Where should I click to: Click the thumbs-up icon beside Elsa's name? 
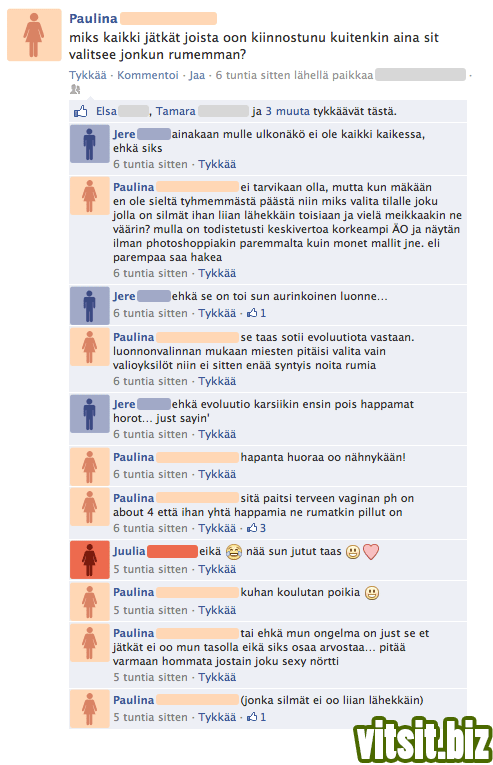pos(81,112)
